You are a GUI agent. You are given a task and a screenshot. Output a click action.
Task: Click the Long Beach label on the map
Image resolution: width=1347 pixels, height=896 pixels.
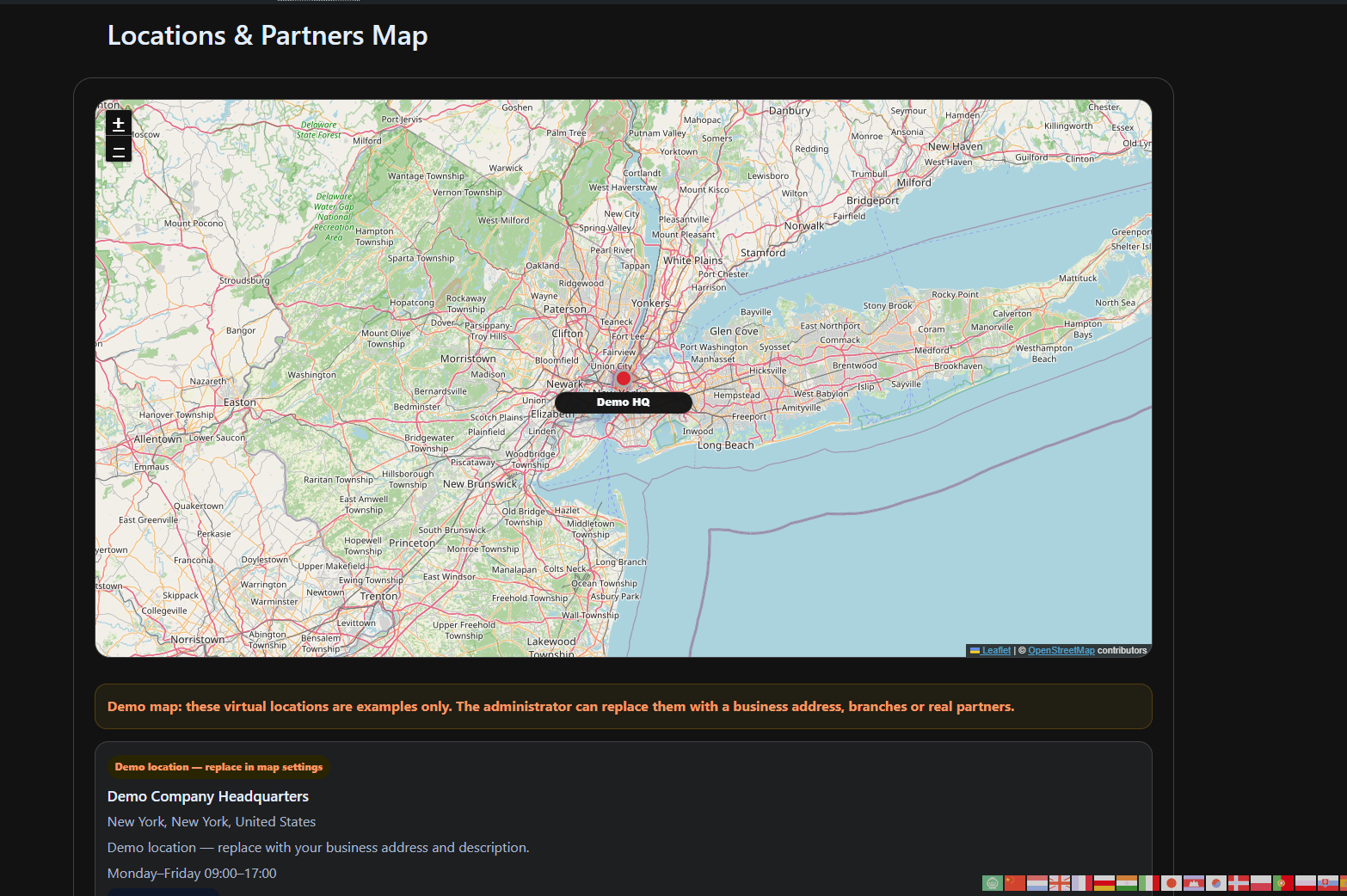[x=725, y=445]
